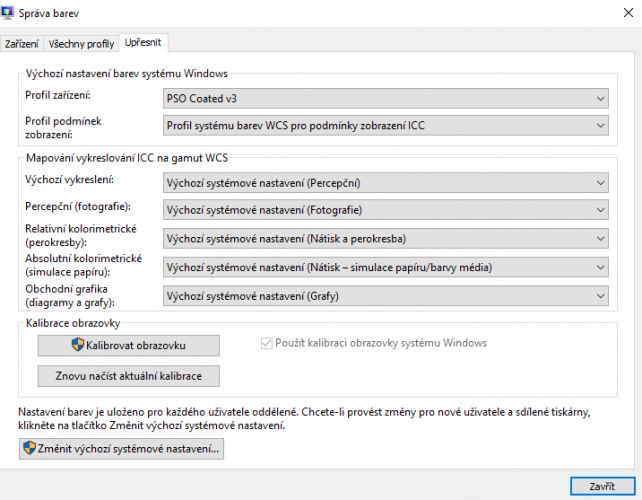
Task: Switch to the Všechny profily tab
Action: pos(81,43)
